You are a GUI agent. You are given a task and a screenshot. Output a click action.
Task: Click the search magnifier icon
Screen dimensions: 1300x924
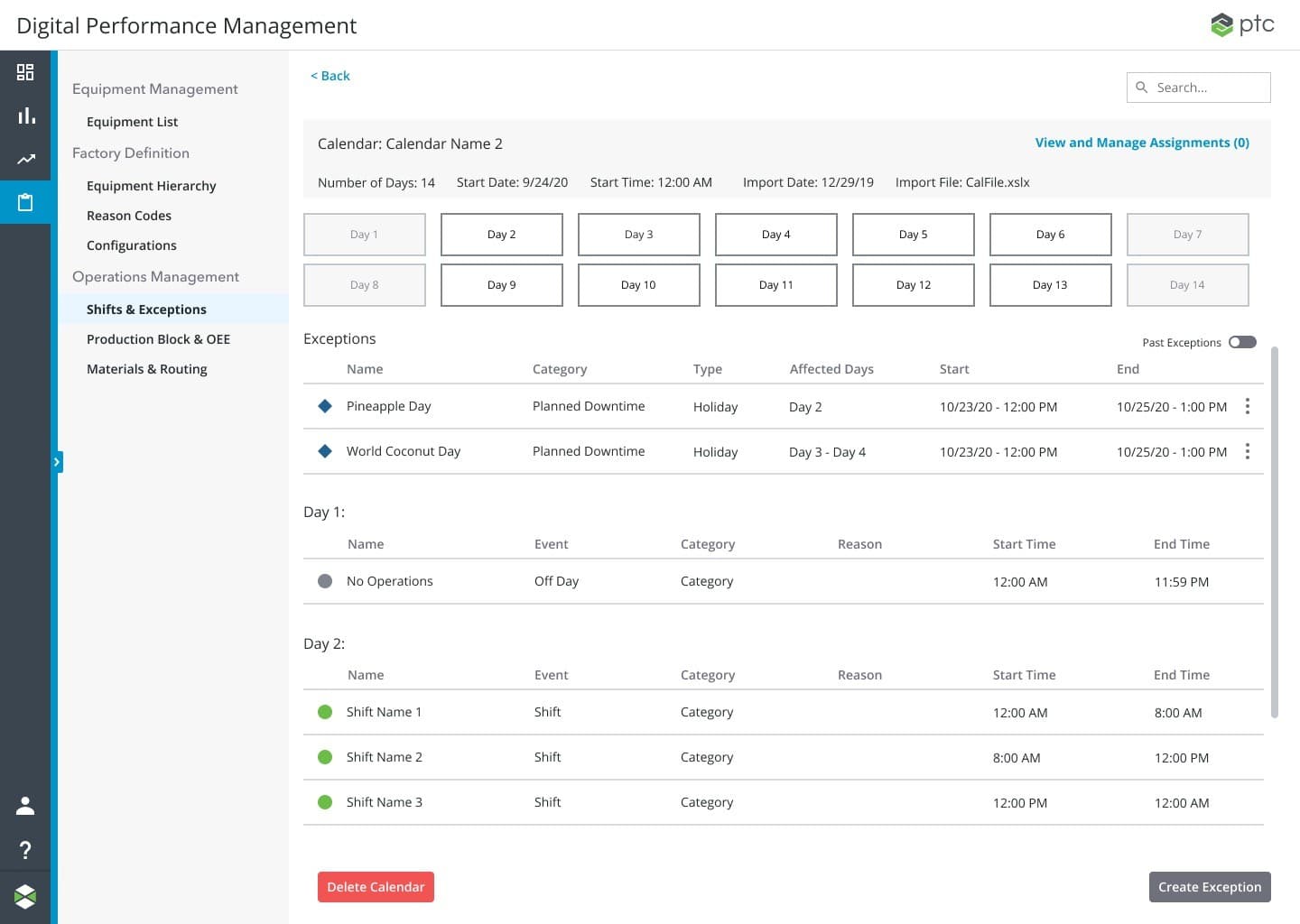tap(1141, 88)
